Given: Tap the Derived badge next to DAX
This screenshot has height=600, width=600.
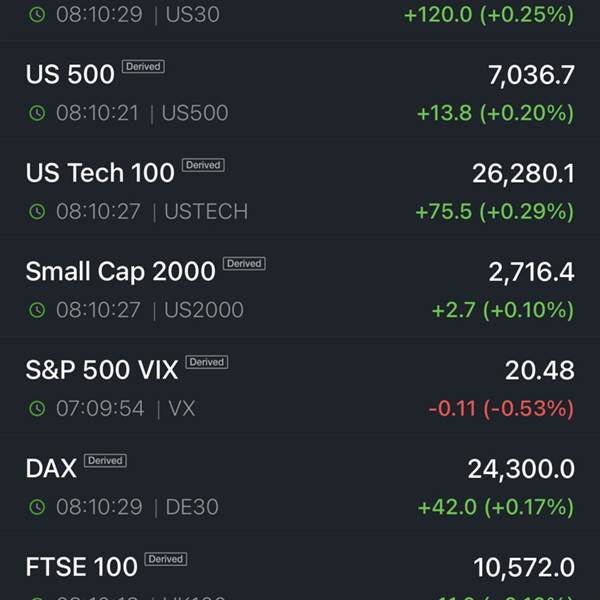Looking at the screenshot, I should coord(105,460).
